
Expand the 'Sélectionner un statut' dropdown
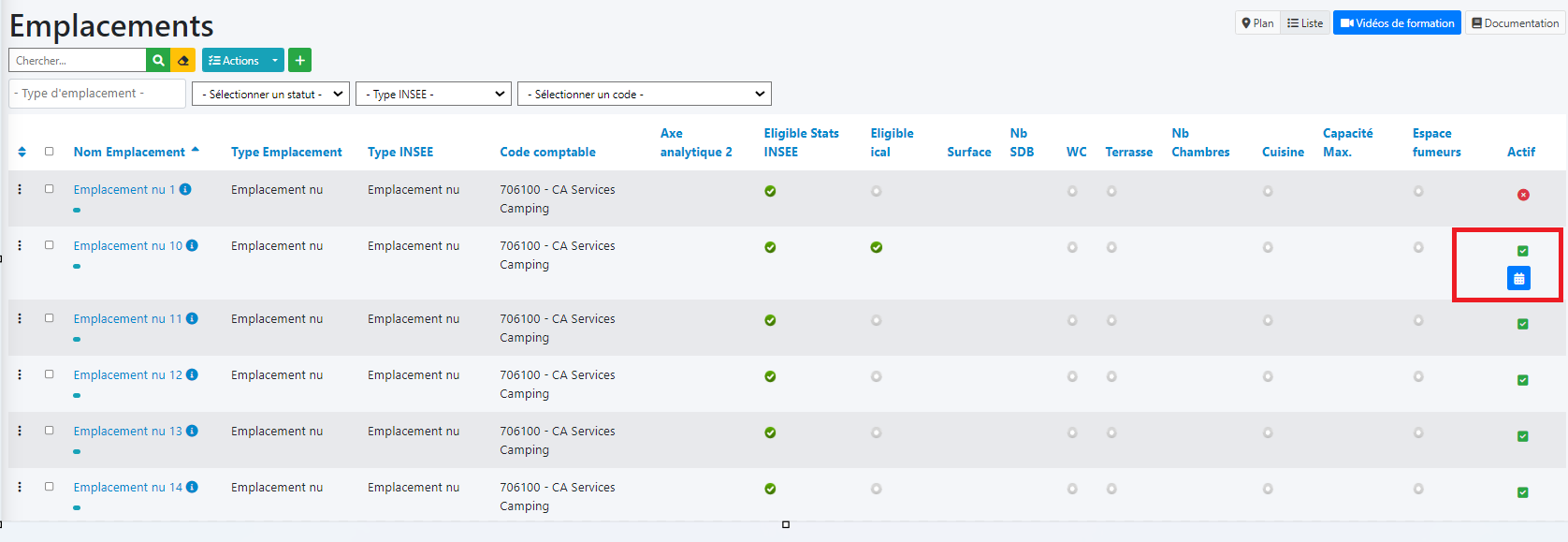[x=270, y=95]
